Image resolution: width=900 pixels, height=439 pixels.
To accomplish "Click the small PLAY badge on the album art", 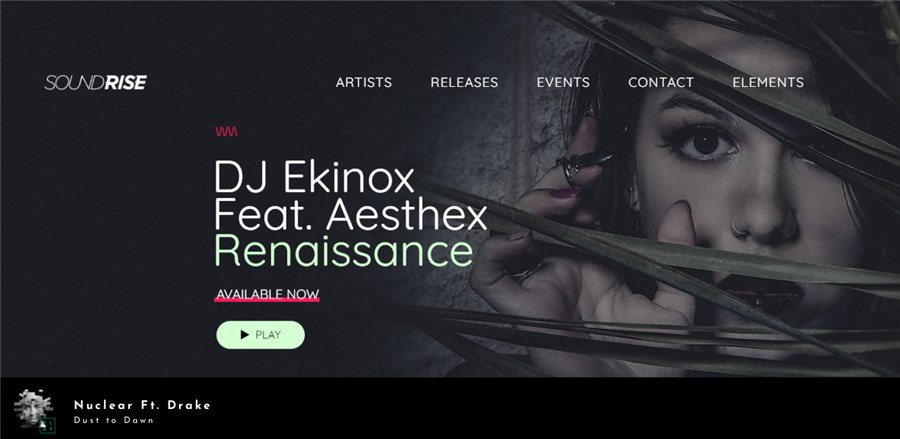I will tap(48, 425).
